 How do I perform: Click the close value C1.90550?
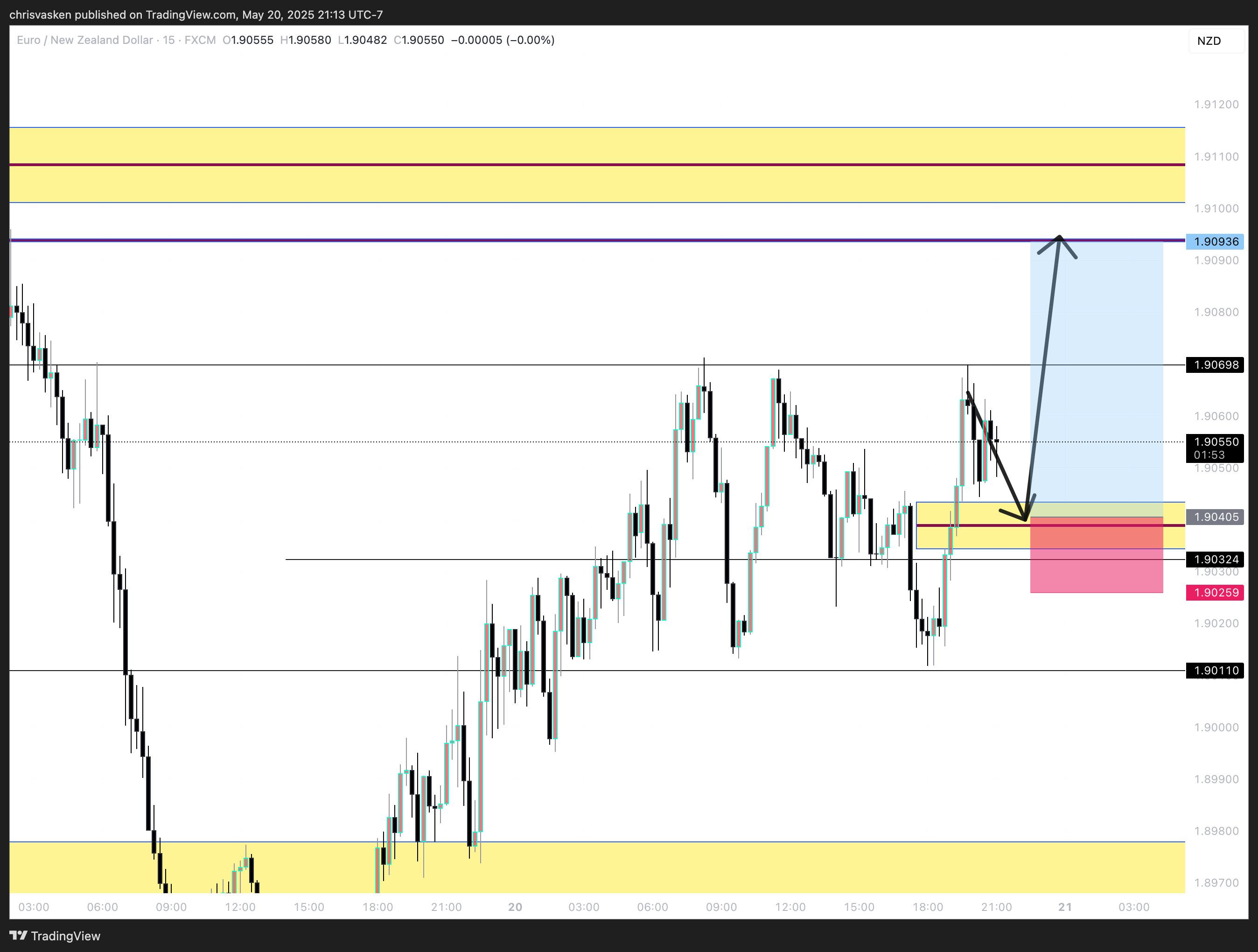point(419,41)
